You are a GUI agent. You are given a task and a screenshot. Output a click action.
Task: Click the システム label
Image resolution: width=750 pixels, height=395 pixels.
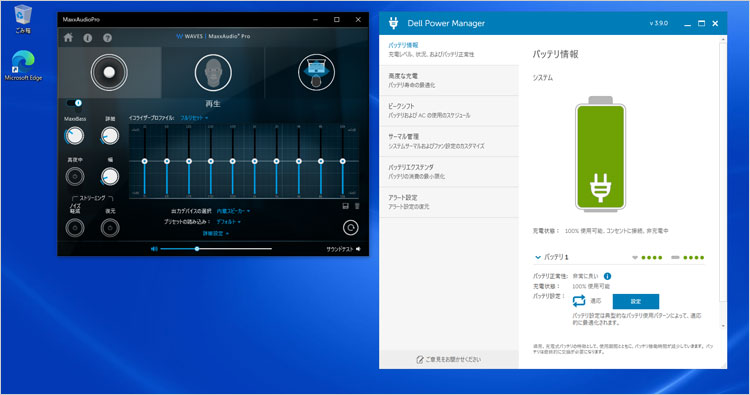click(543, 77)
